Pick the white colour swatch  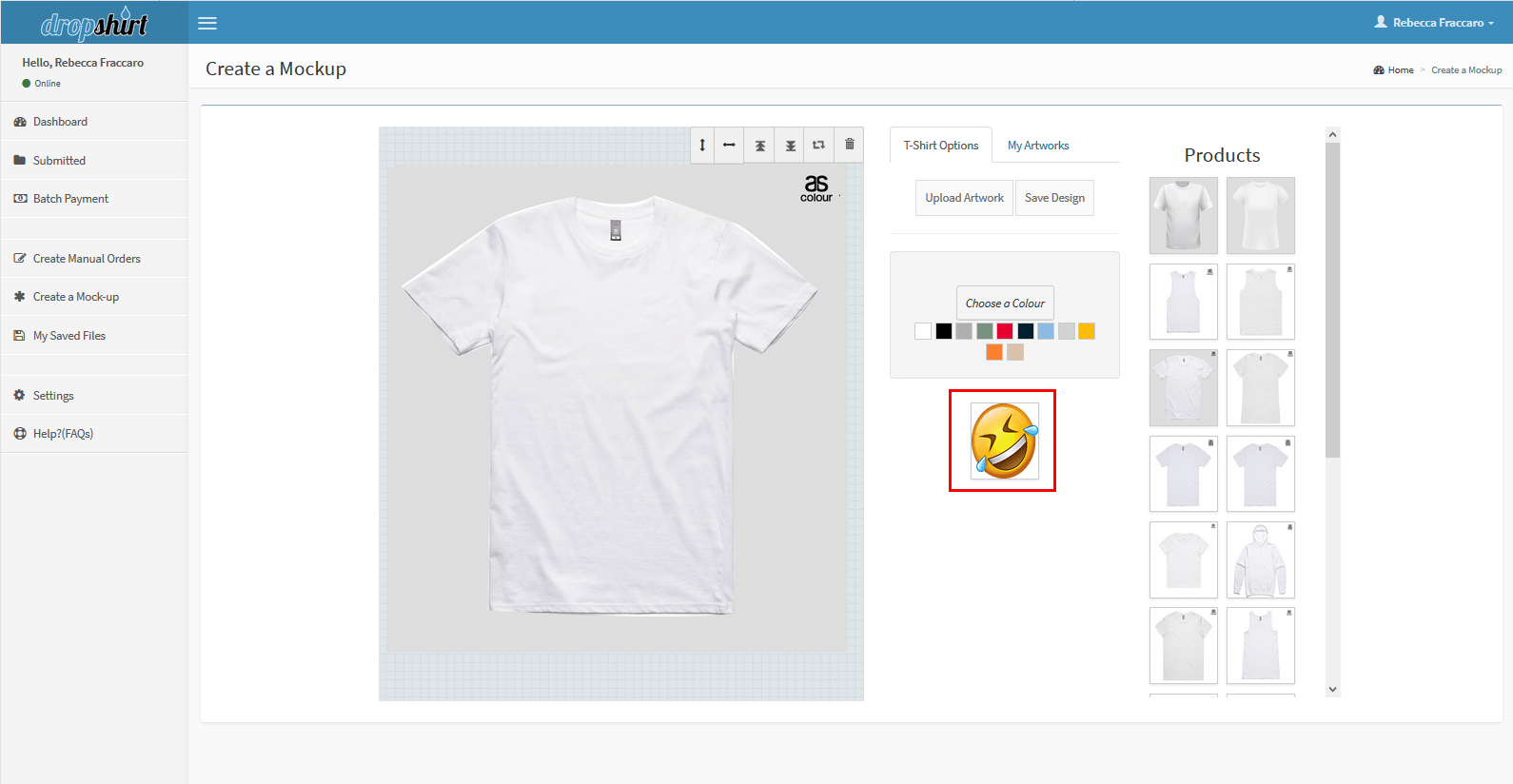point(923,331)
